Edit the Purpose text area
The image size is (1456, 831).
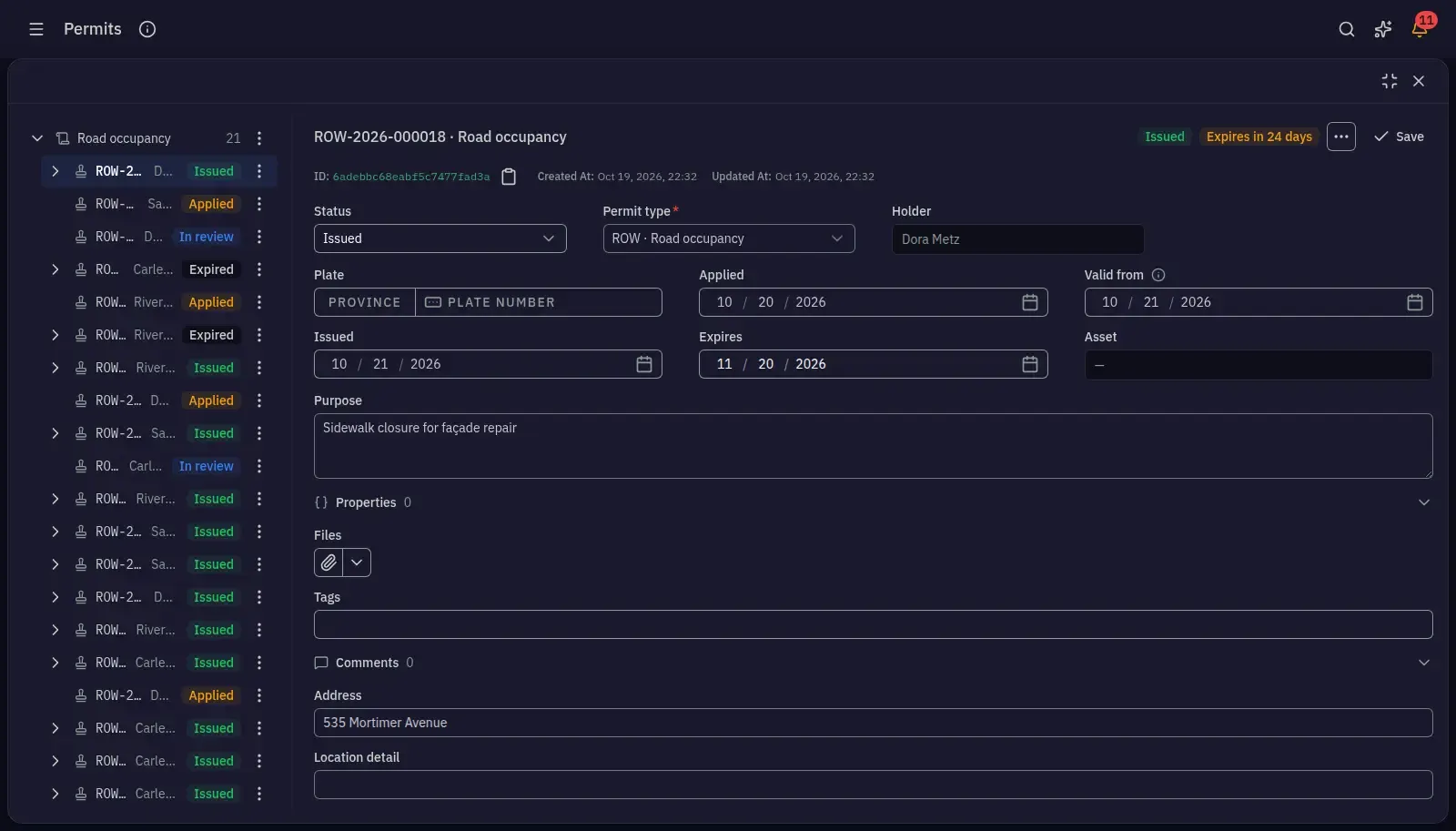coord(874,446)
